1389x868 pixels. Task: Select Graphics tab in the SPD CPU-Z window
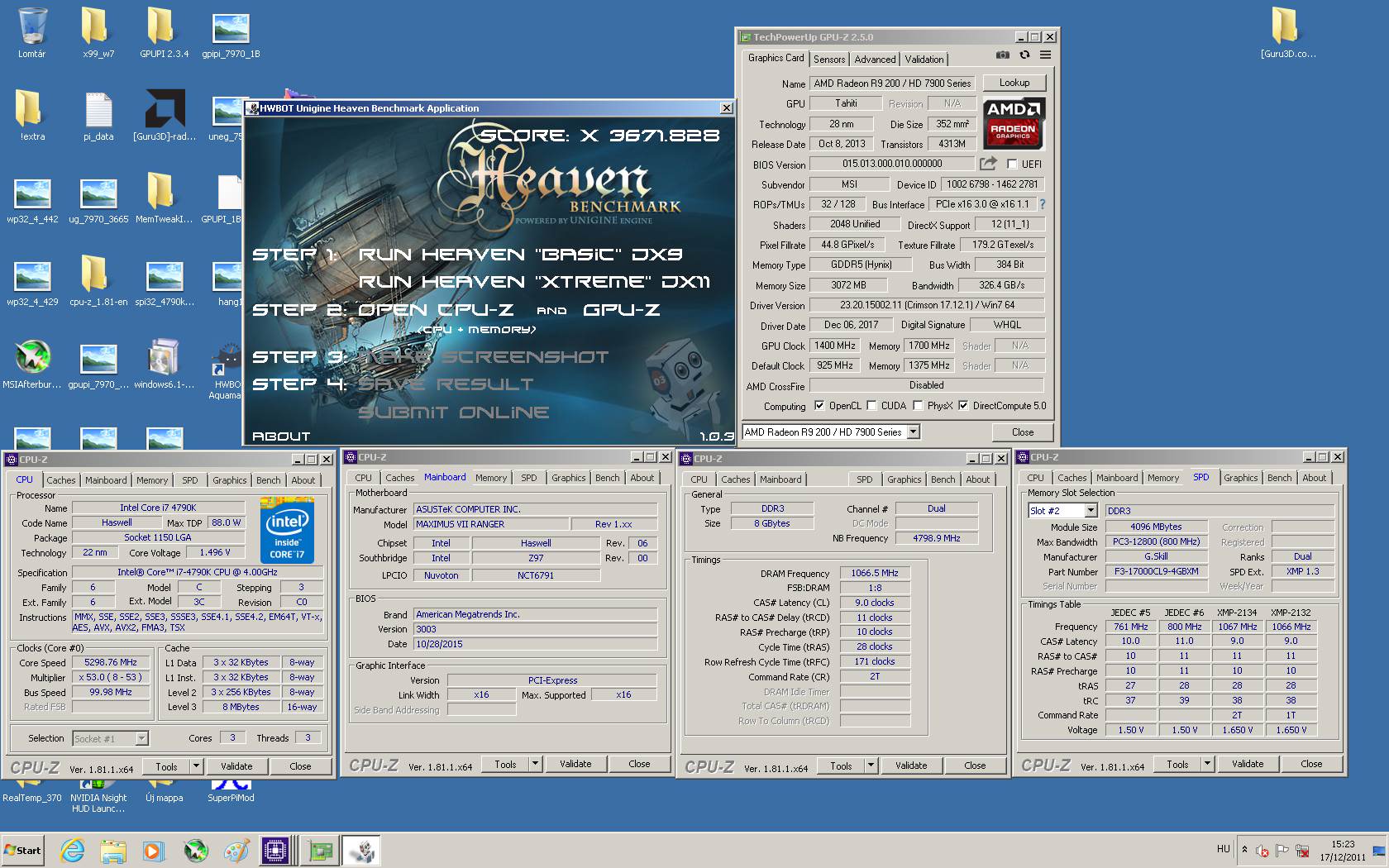click(1240, 478)
